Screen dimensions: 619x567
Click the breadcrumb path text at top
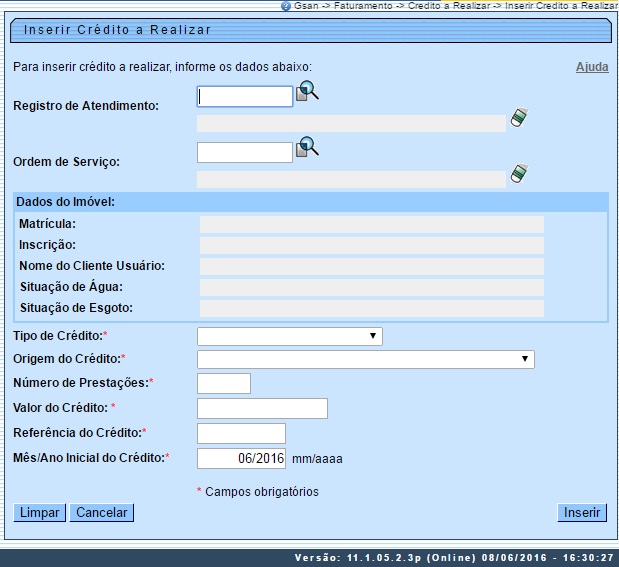[456, 6]
